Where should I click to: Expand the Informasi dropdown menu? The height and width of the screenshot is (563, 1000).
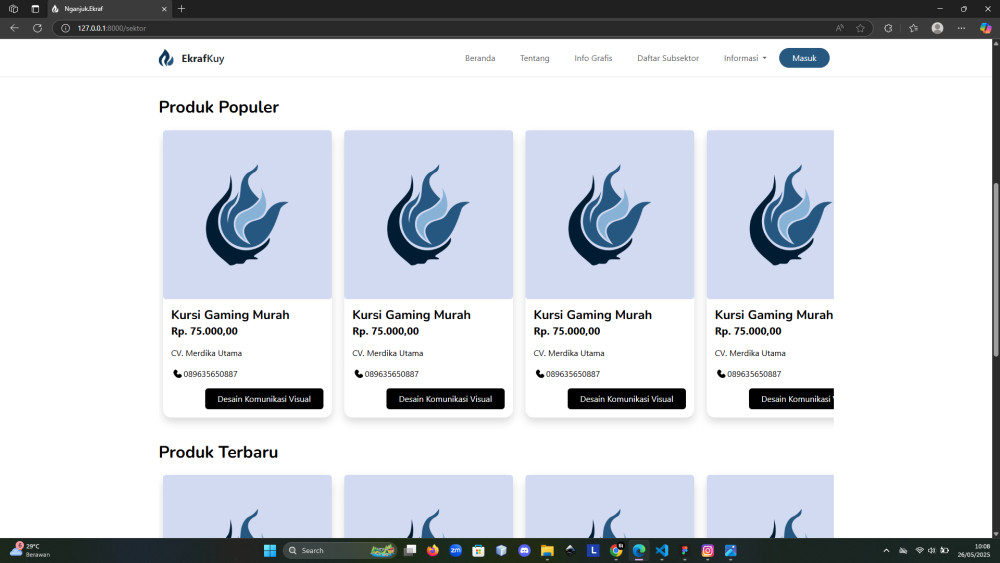[x=745, y=58]
